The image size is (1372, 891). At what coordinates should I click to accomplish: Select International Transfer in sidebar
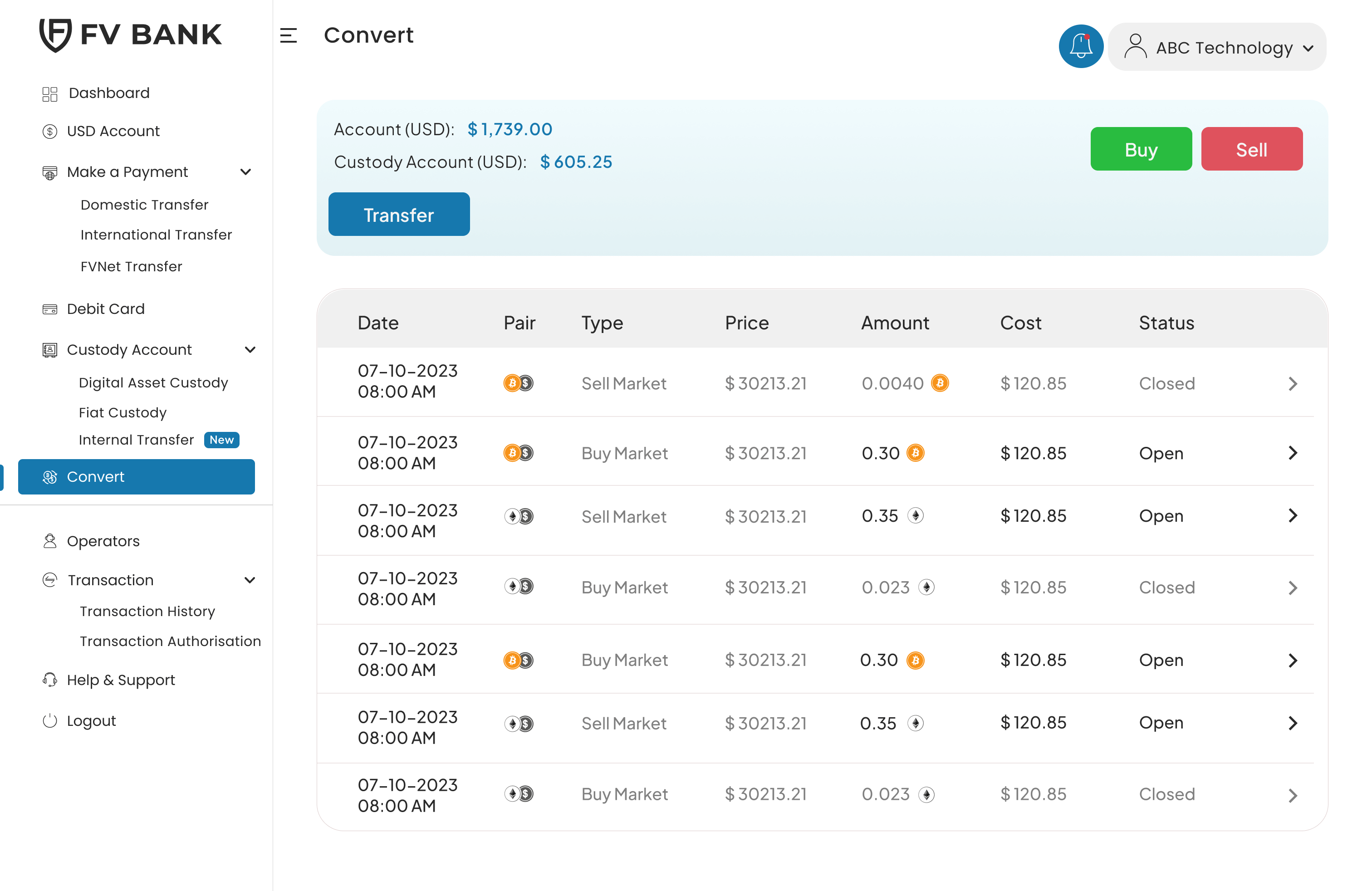[x=156, y=235]
